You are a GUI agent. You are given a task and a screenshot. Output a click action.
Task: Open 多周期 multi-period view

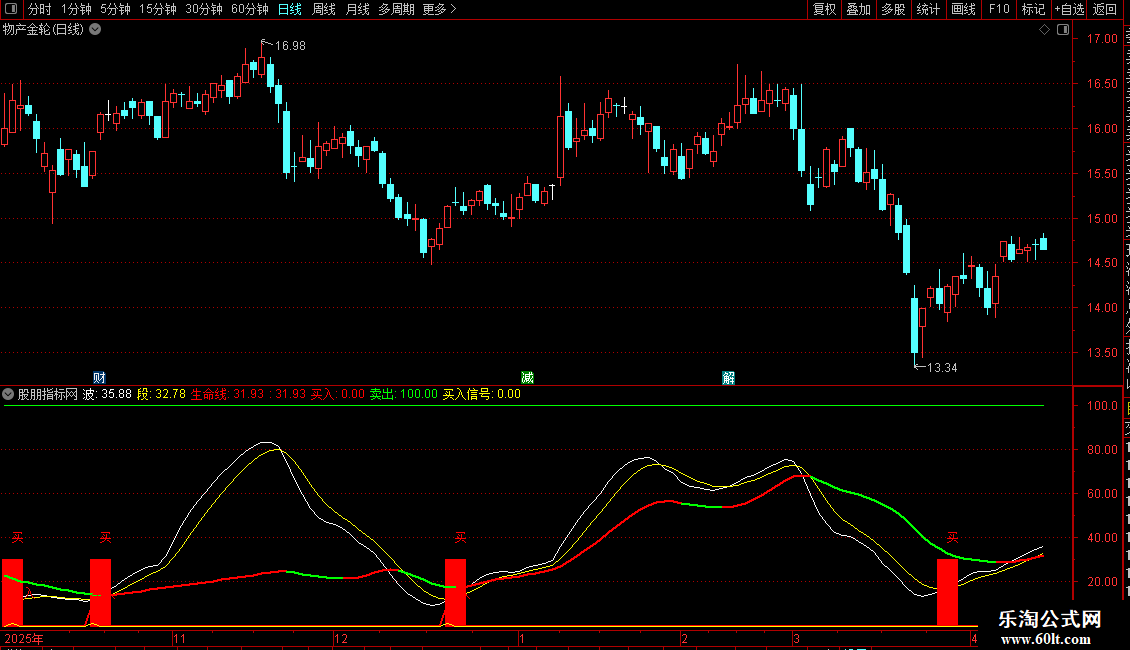[396, 9]
